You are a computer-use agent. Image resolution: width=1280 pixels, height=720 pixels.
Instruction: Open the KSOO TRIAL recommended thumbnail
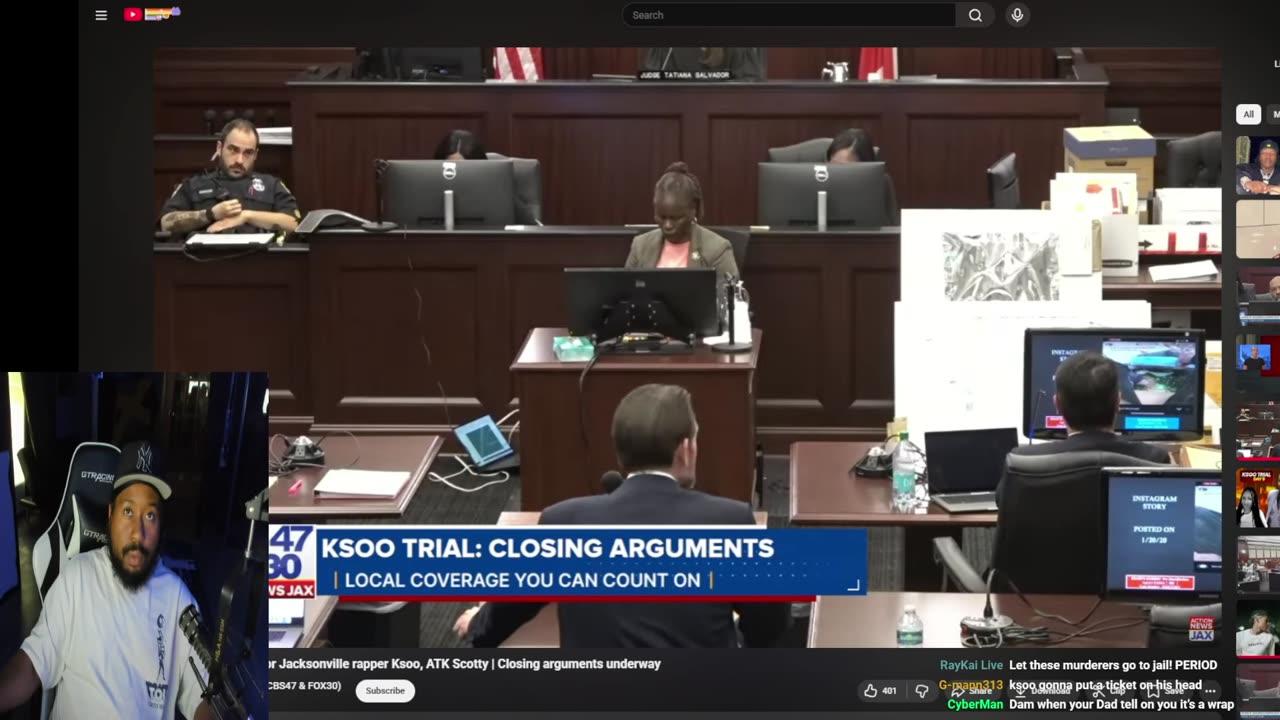pos(1258,497)
